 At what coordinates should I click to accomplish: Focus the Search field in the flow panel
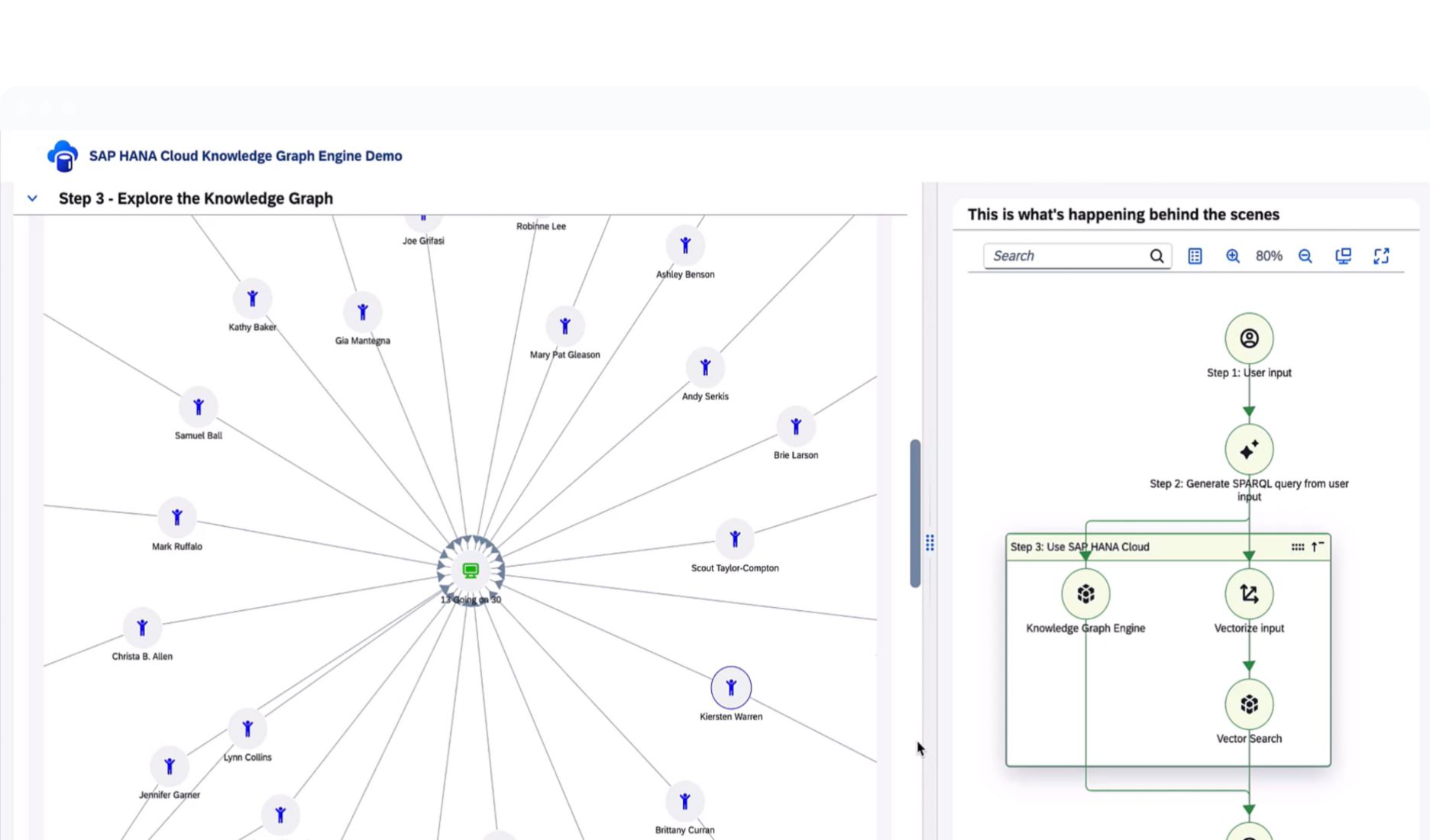1077,256
